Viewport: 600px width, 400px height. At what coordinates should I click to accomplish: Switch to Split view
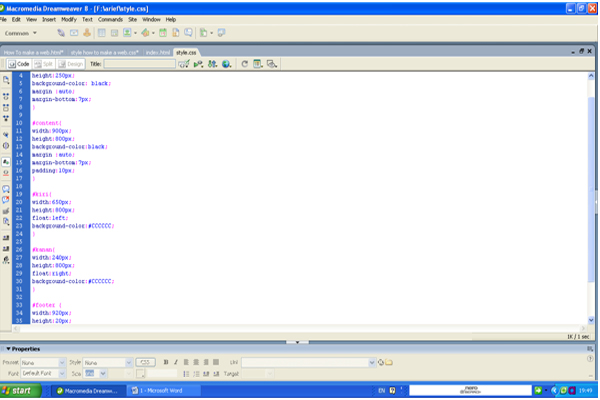pyautogui.click(x=46, y=64)
